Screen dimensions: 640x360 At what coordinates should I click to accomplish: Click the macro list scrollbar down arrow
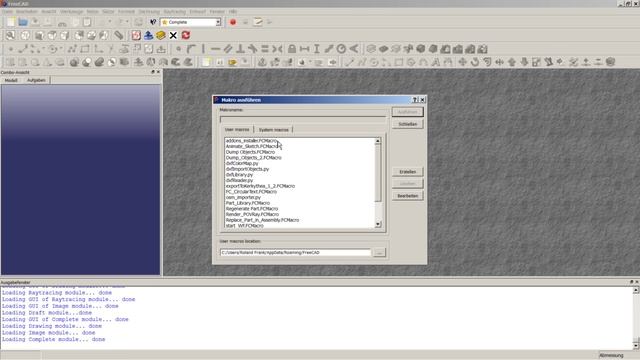[x=378, y=224]
